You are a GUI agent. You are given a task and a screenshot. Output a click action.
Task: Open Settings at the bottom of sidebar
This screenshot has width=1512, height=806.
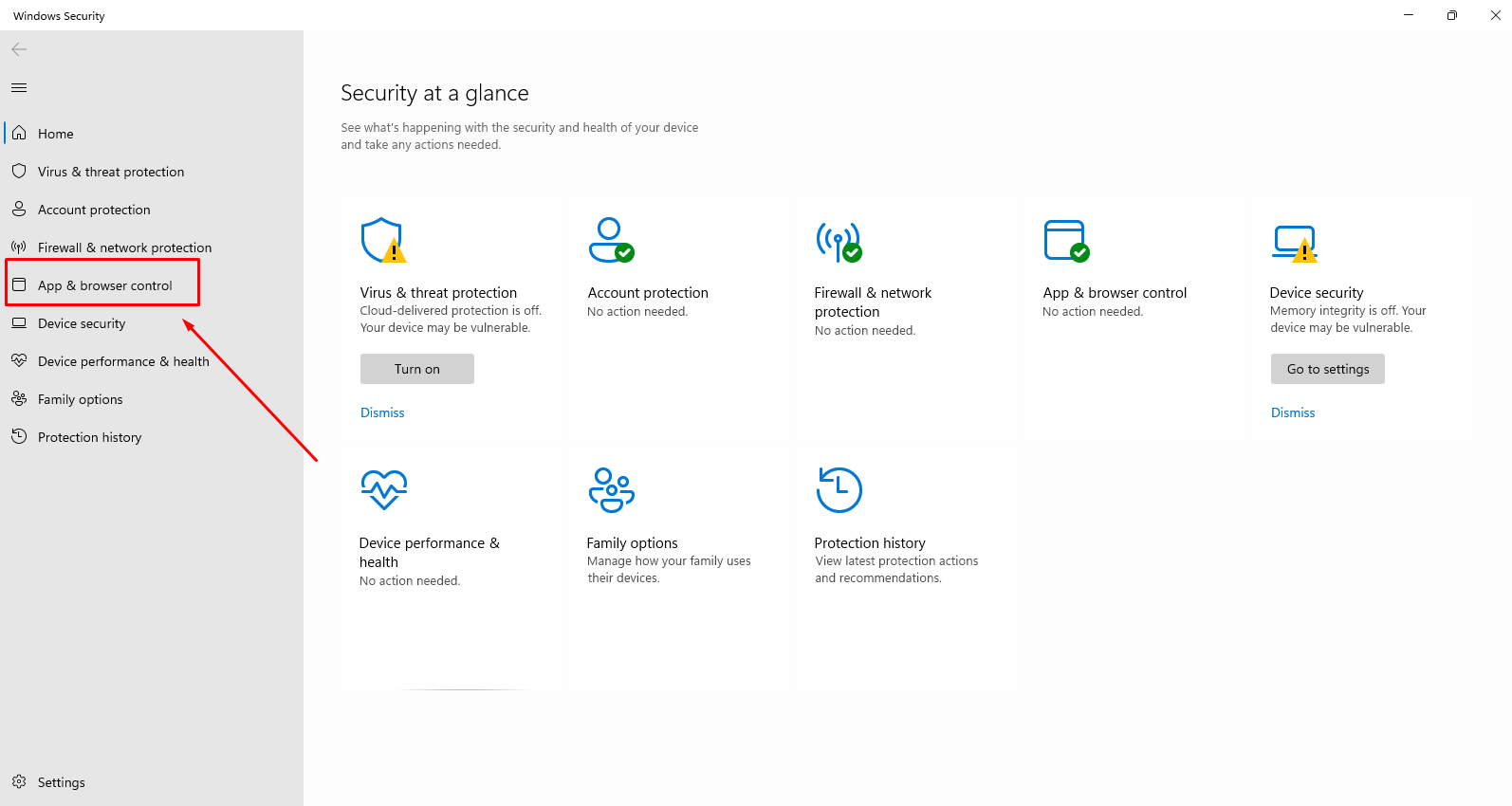pos(61,782)
